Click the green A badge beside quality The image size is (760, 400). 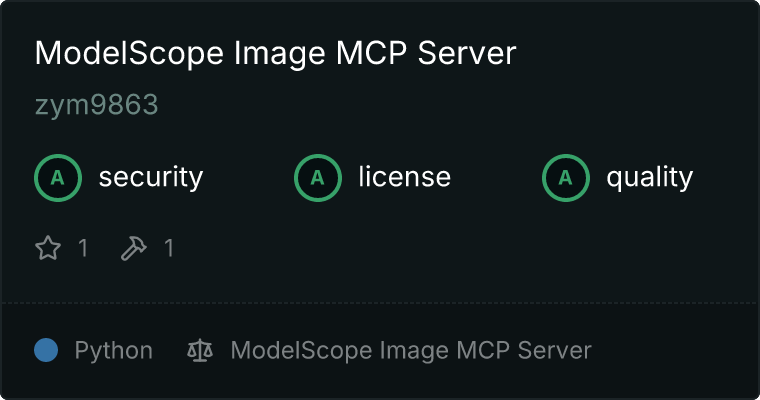pos(566,178)
